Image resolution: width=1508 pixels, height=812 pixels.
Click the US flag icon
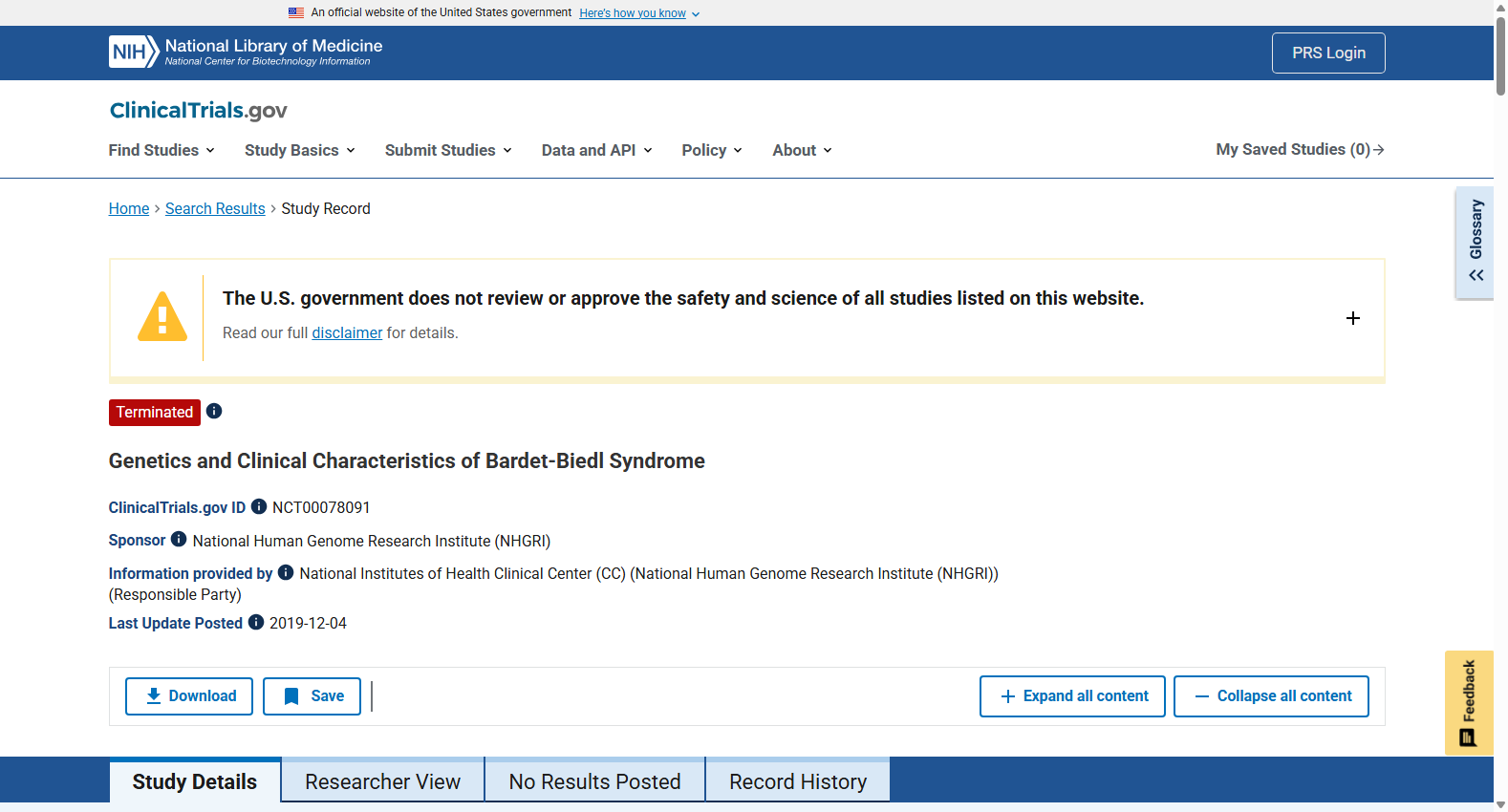(296, 13)
